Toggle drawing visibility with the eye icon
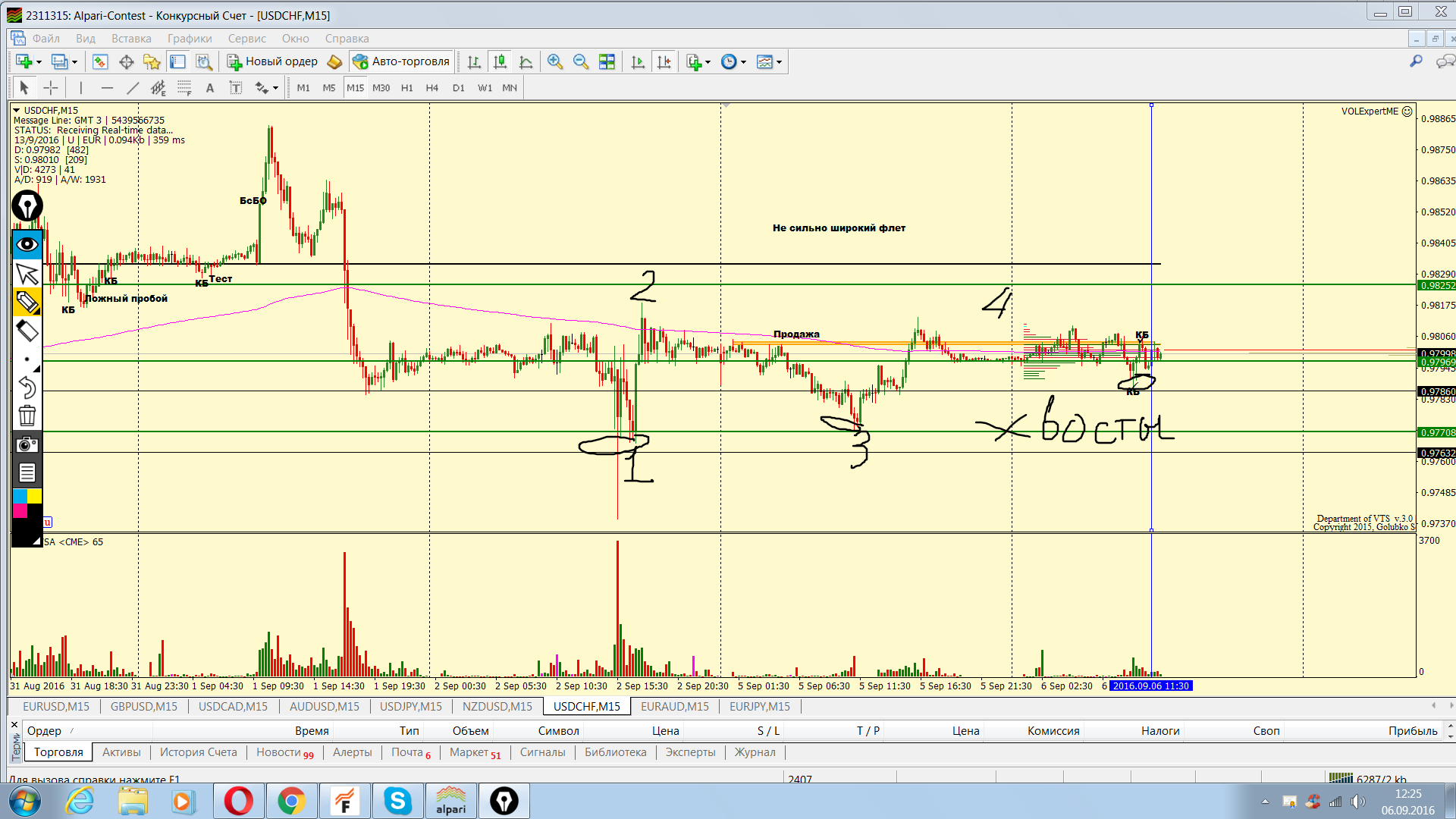Image resolution: width=1456 pixels, height=819 pixels. (27, 244)
